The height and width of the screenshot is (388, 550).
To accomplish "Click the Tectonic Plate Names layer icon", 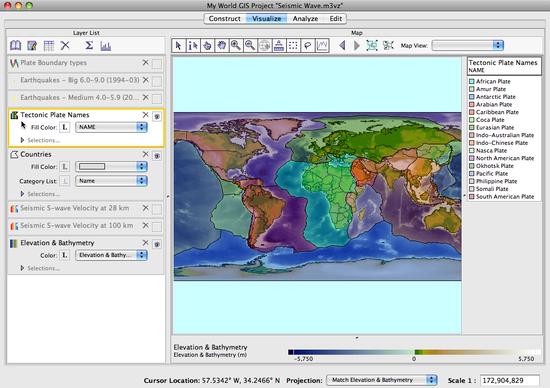I will click(14, 115).
